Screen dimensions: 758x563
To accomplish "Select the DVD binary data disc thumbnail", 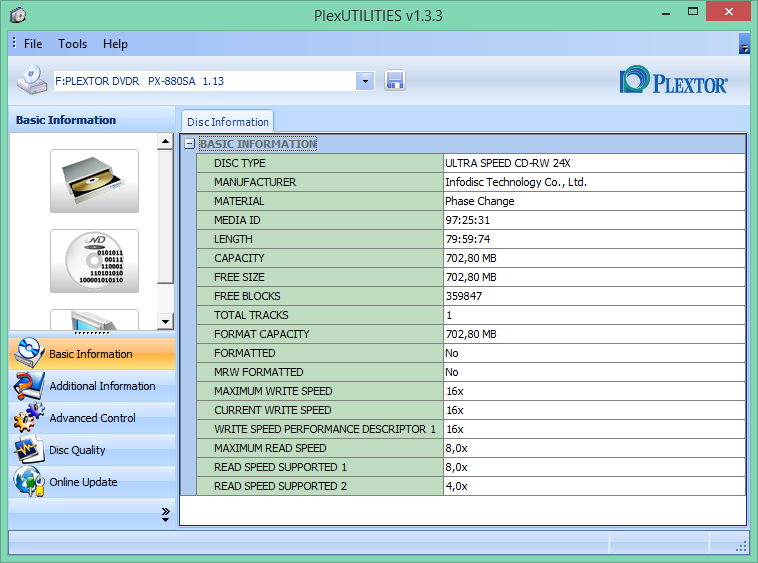I will (94, 261).
